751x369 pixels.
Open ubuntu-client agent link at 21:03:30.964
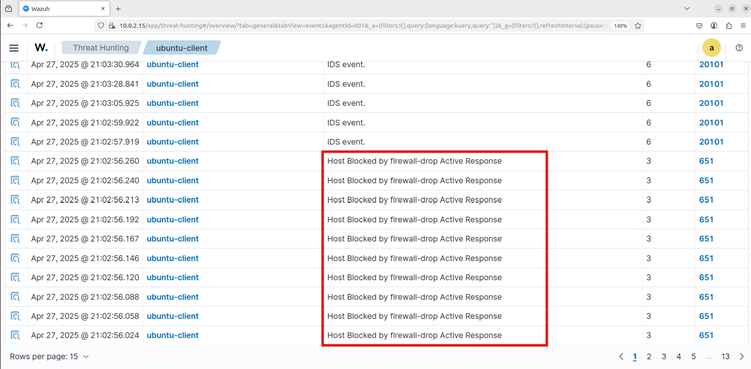(172, 65)
